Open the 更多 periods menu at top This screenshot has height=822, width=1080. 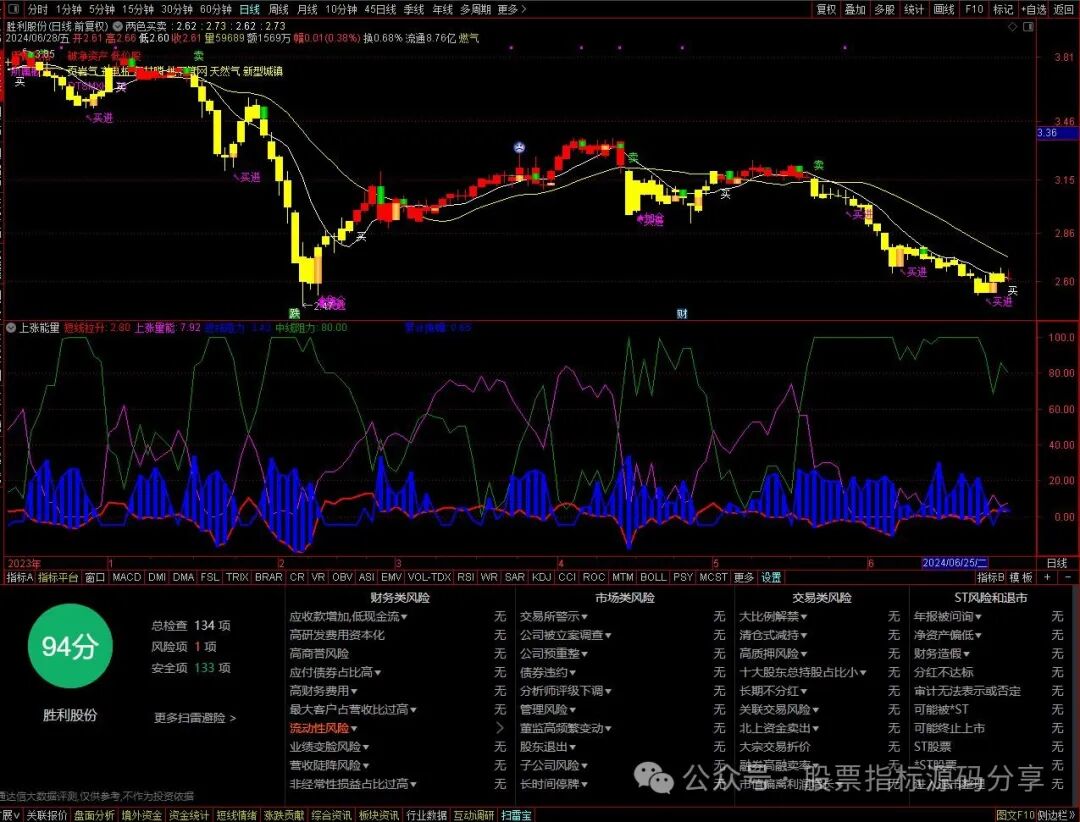pyautogui.click(x=512, y=9)
